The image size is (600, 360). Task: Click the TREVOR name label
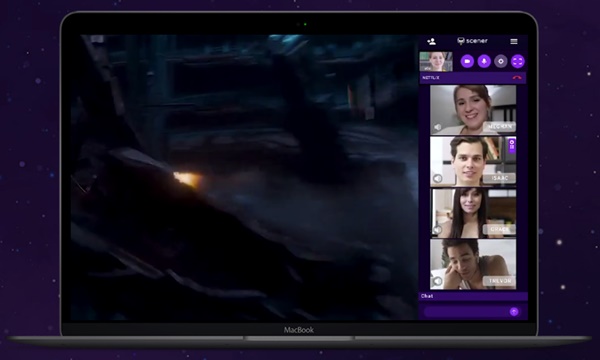[x=500, y=281]
